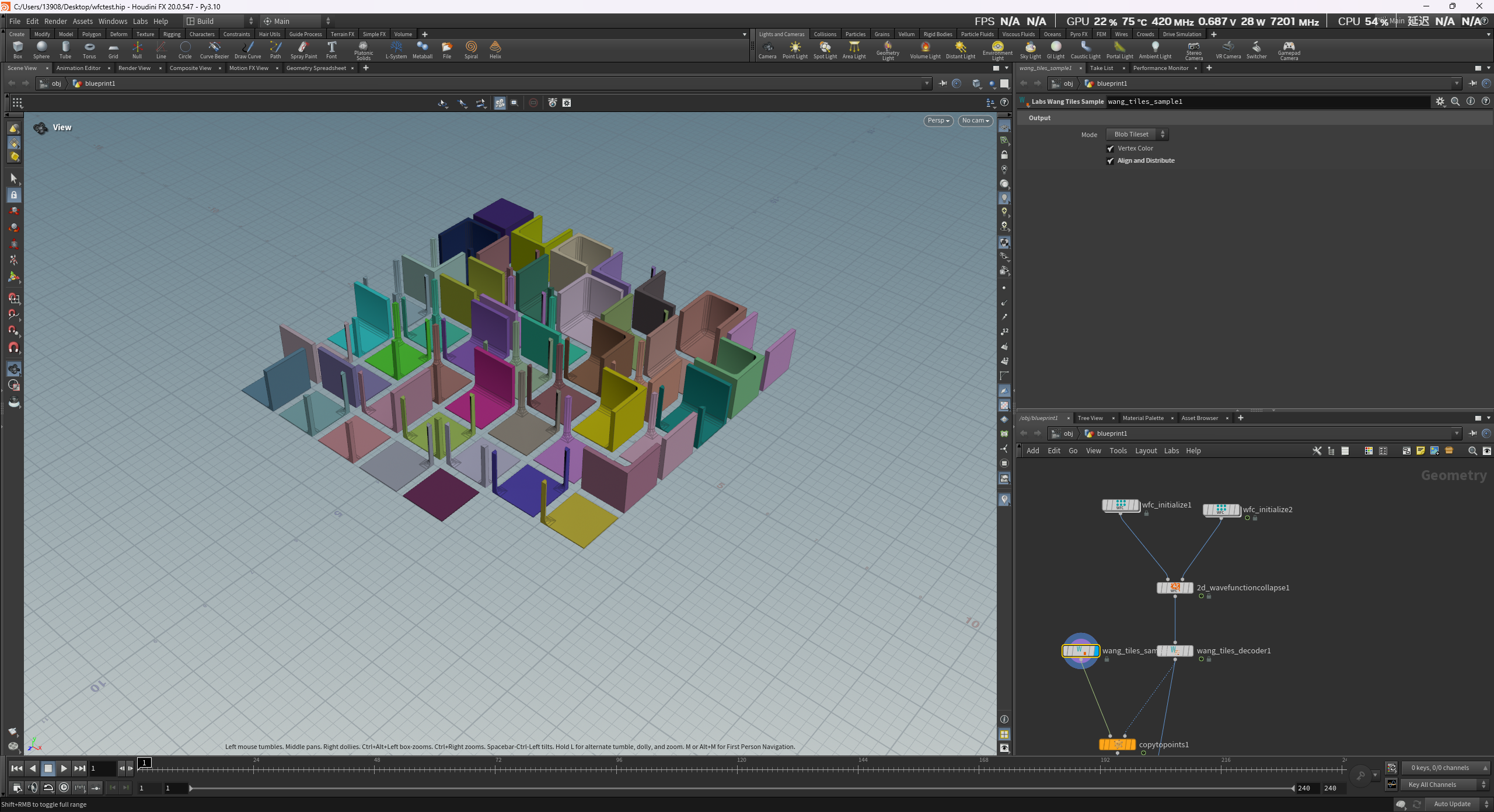Viewport: 1494px width, 812px height.
Task: Click the frame range slider bar
Action: coord(741,788)
